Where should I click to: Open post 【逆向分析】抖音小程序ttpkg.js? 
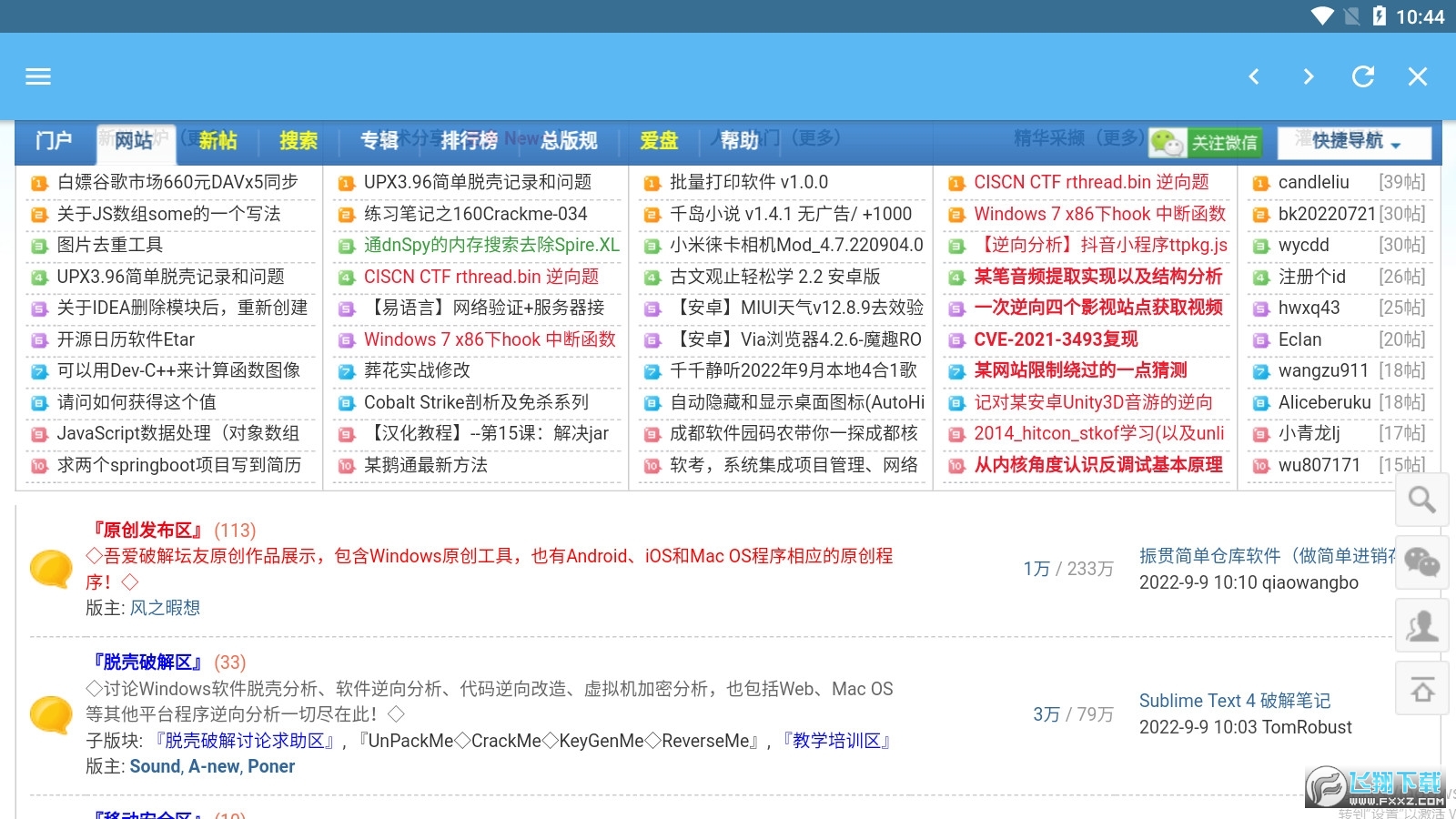tap(1100, 245)
